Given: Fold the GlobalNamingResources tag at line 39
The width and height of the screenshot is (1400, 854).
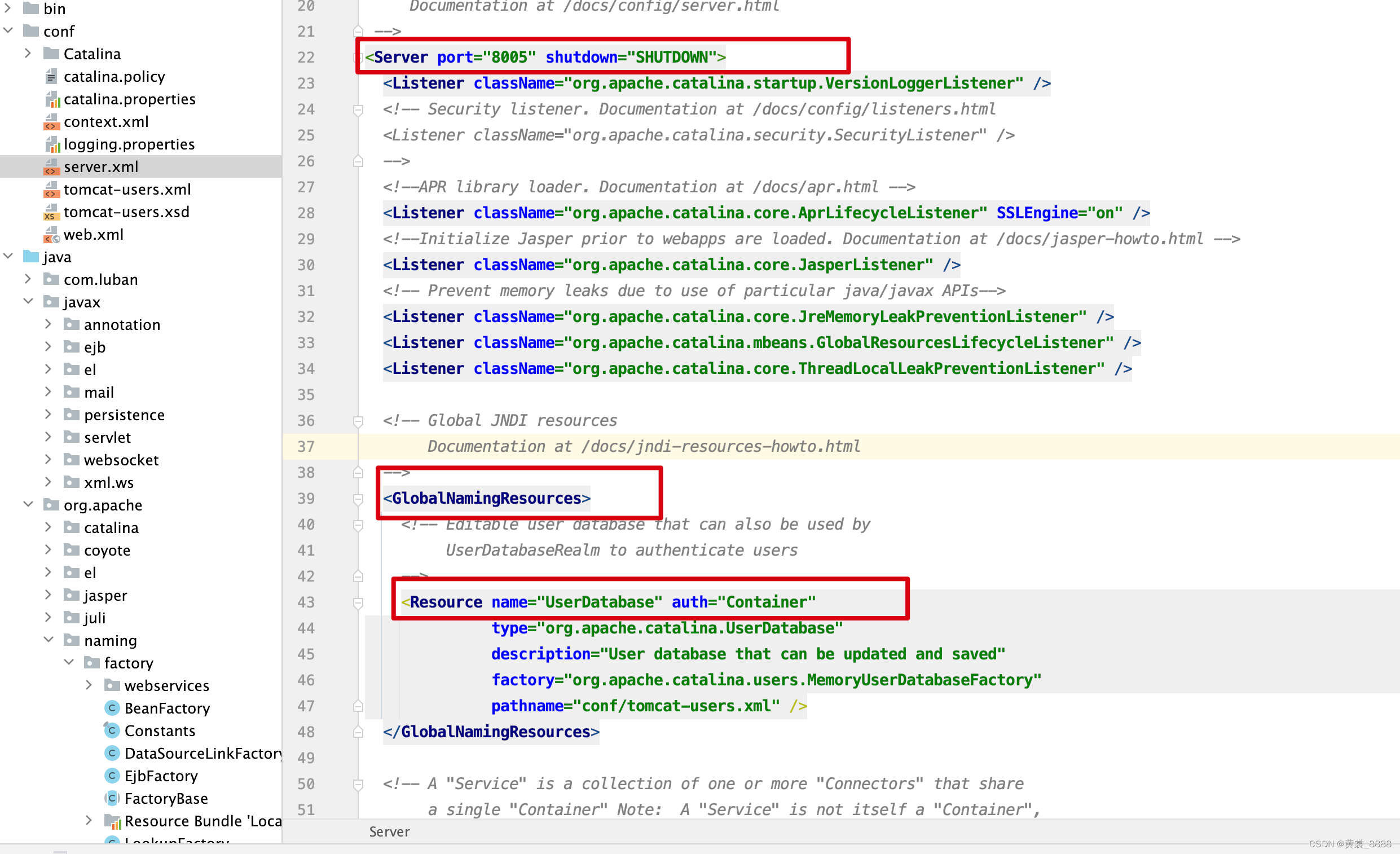Looking at the screenshot, I should [358, 499].
